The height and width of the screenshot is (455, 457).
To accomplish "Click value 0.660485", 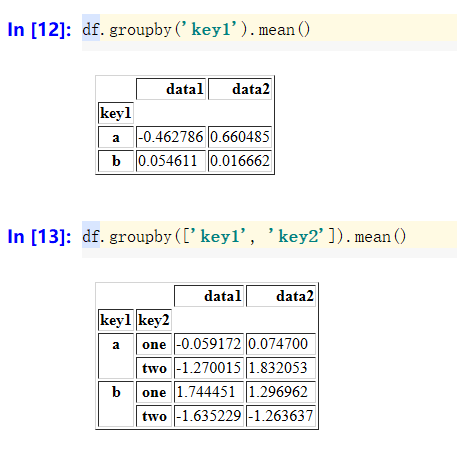I will coord(240,137).
